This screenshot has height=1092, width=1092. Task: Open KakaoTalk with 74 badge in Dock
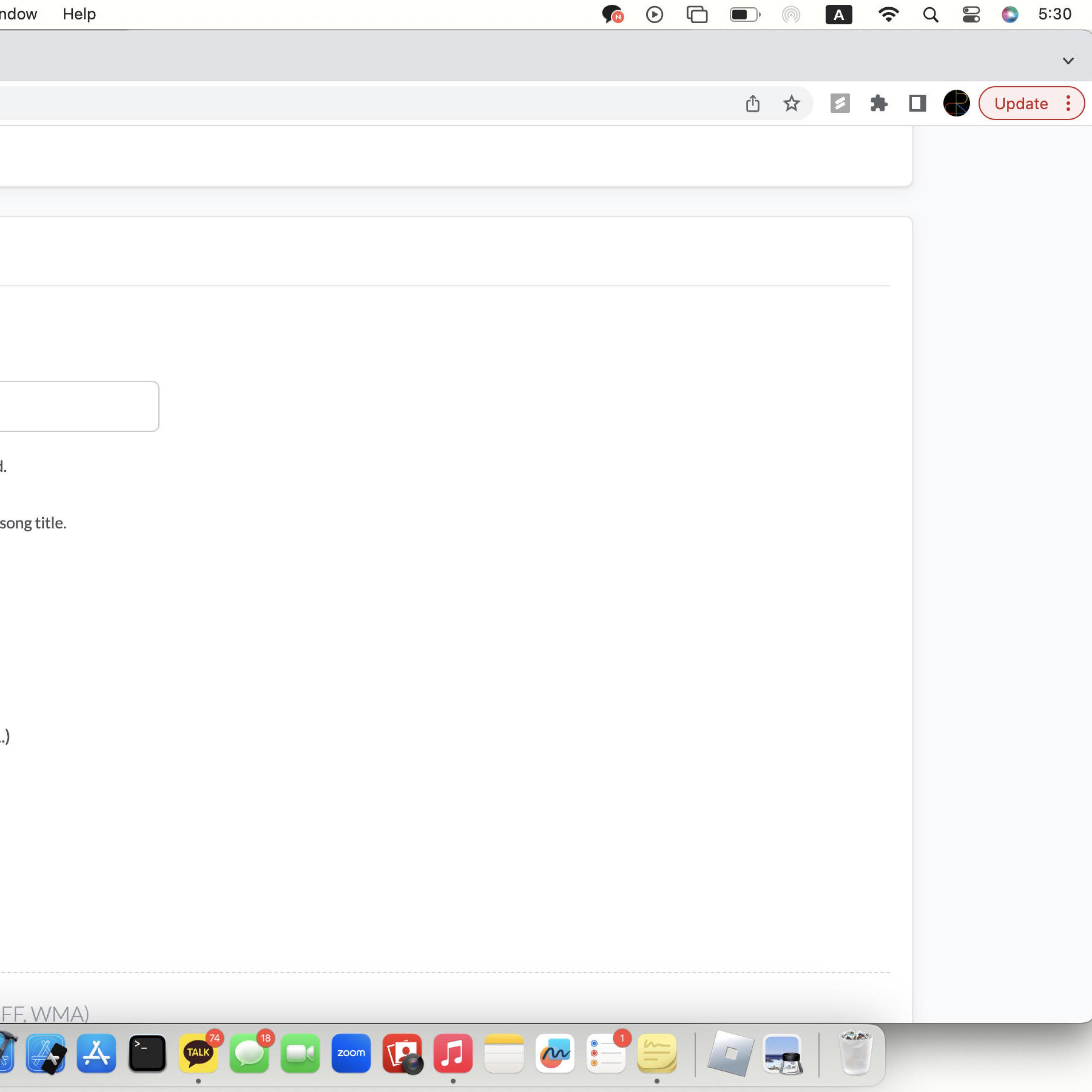[x=198, y=1053]
